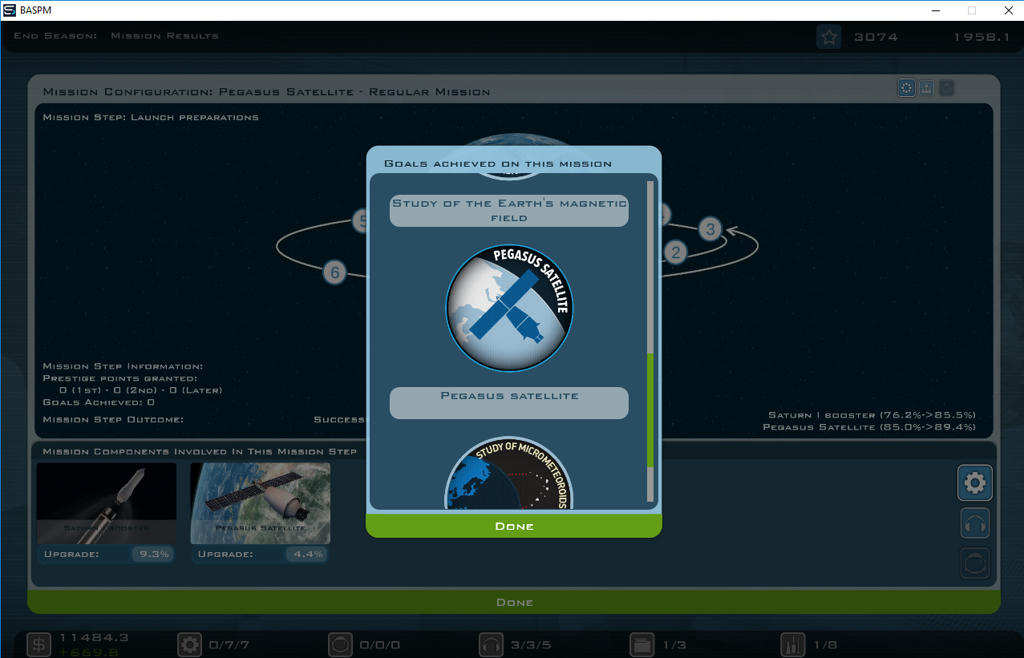The width and height of the screenshot is (1024, 658).
Task: Click the buildings status bar icon beside 1/3
Action: tap(642, 645)
